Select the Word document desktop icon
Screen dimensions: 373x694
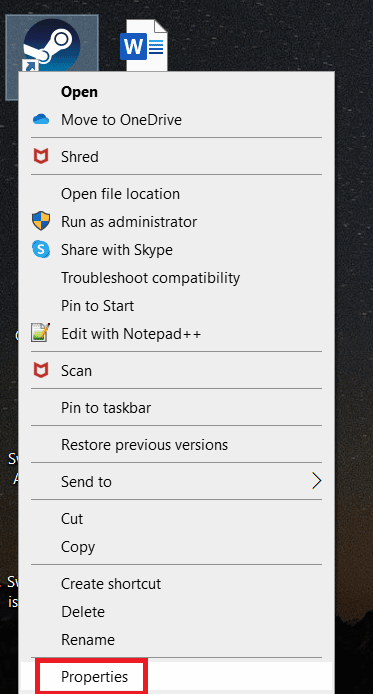(144, 45)
